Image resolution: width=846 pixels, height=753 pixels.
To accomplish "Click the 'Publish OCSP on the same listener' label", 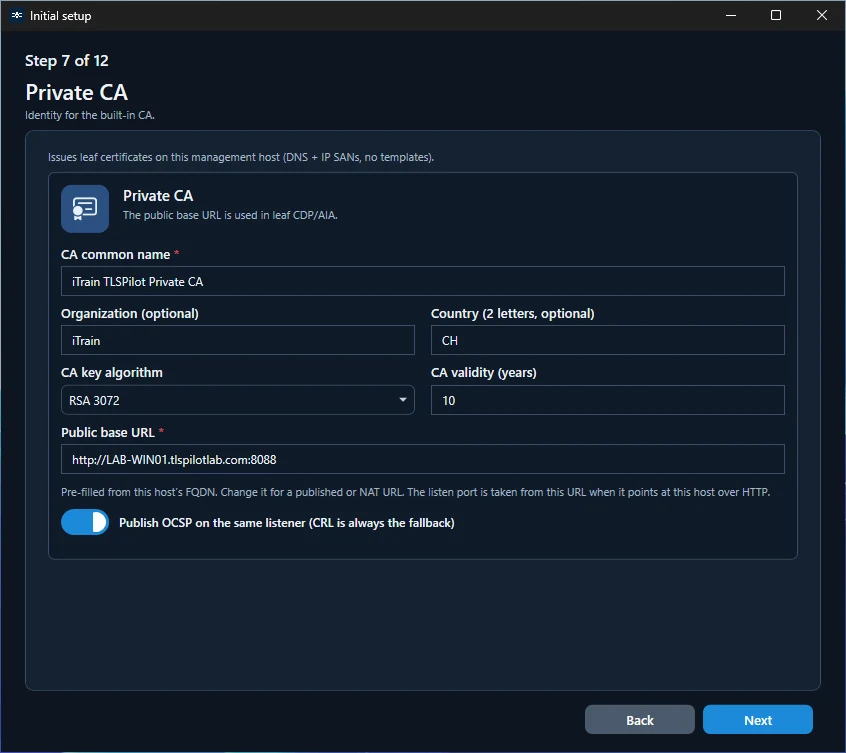I will (x=286, y=523).
